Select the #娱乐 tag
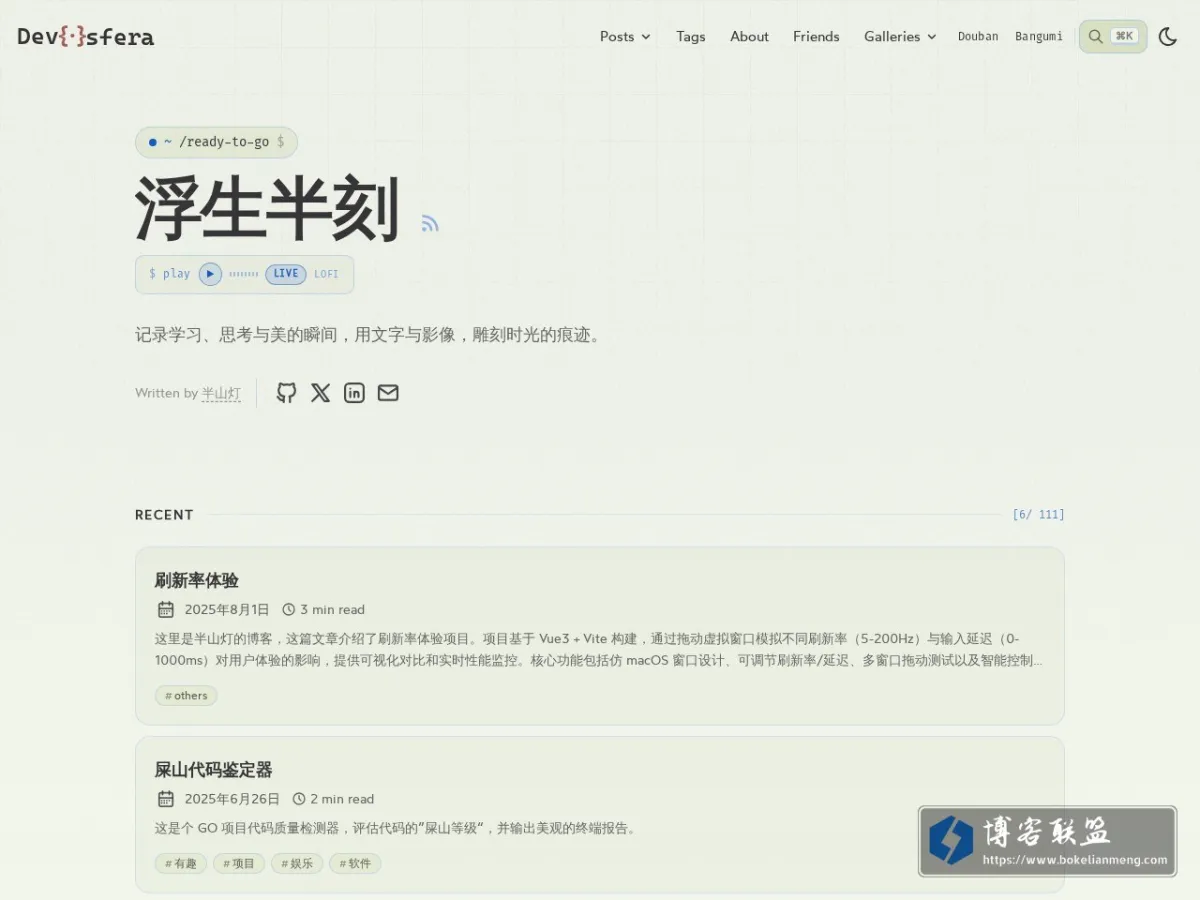The width and height of the screenshot is (1200, 900). pos(297,864)
